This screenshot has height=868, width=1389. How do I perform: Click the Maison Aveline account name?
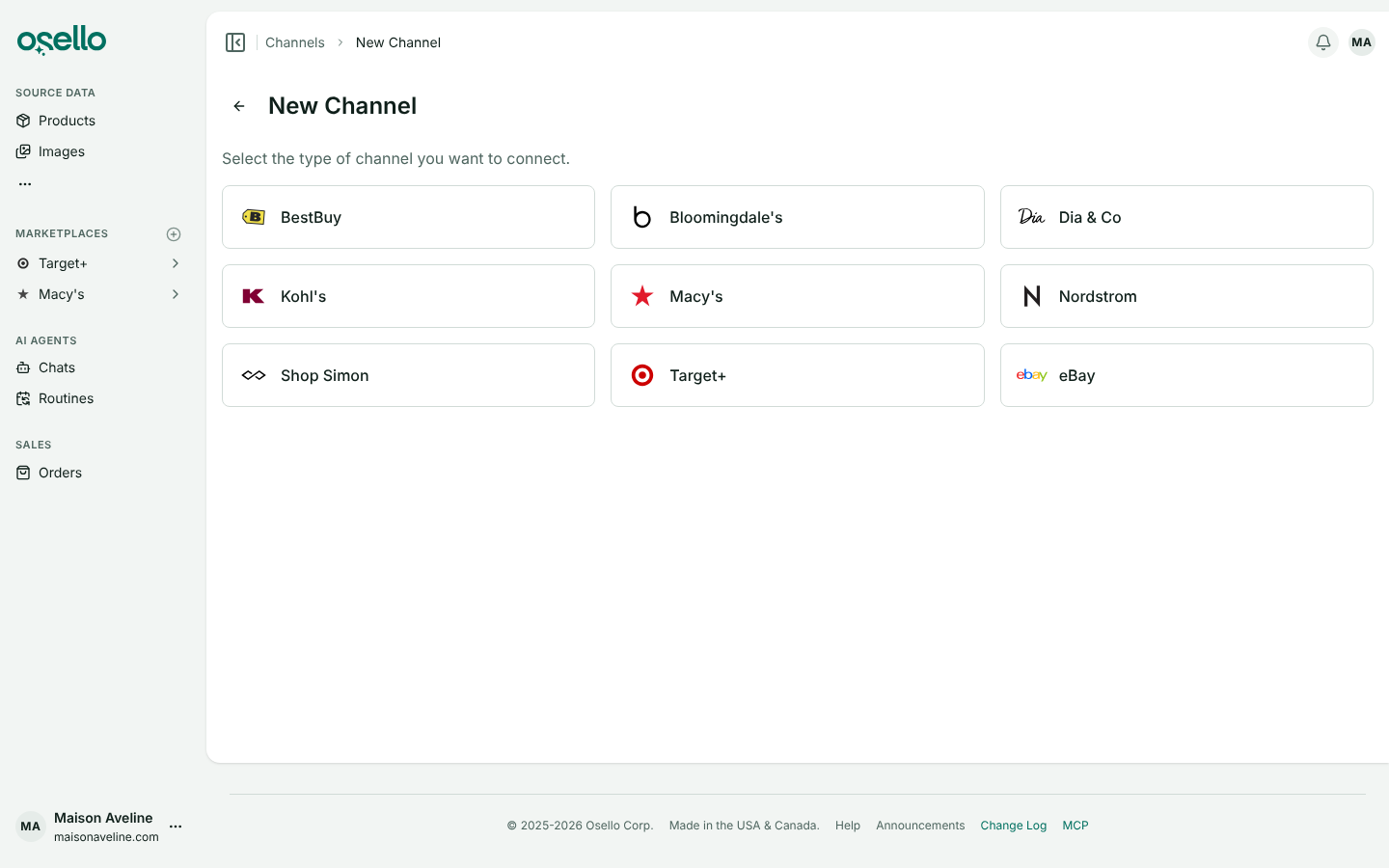(103, 818)
